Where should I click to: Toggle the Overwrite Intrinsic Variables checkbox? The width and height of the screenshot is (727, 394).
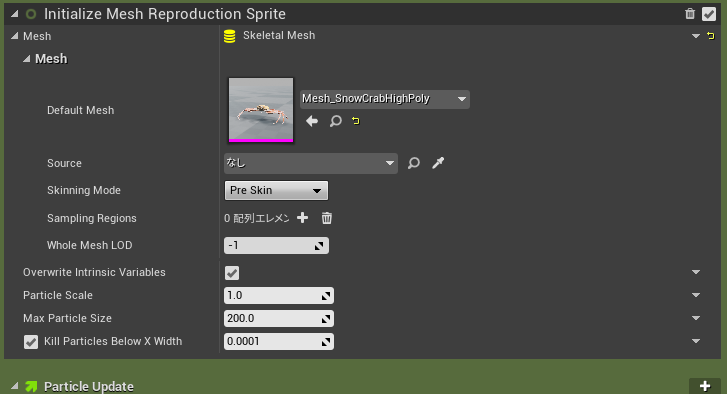[x=232, y=273]
